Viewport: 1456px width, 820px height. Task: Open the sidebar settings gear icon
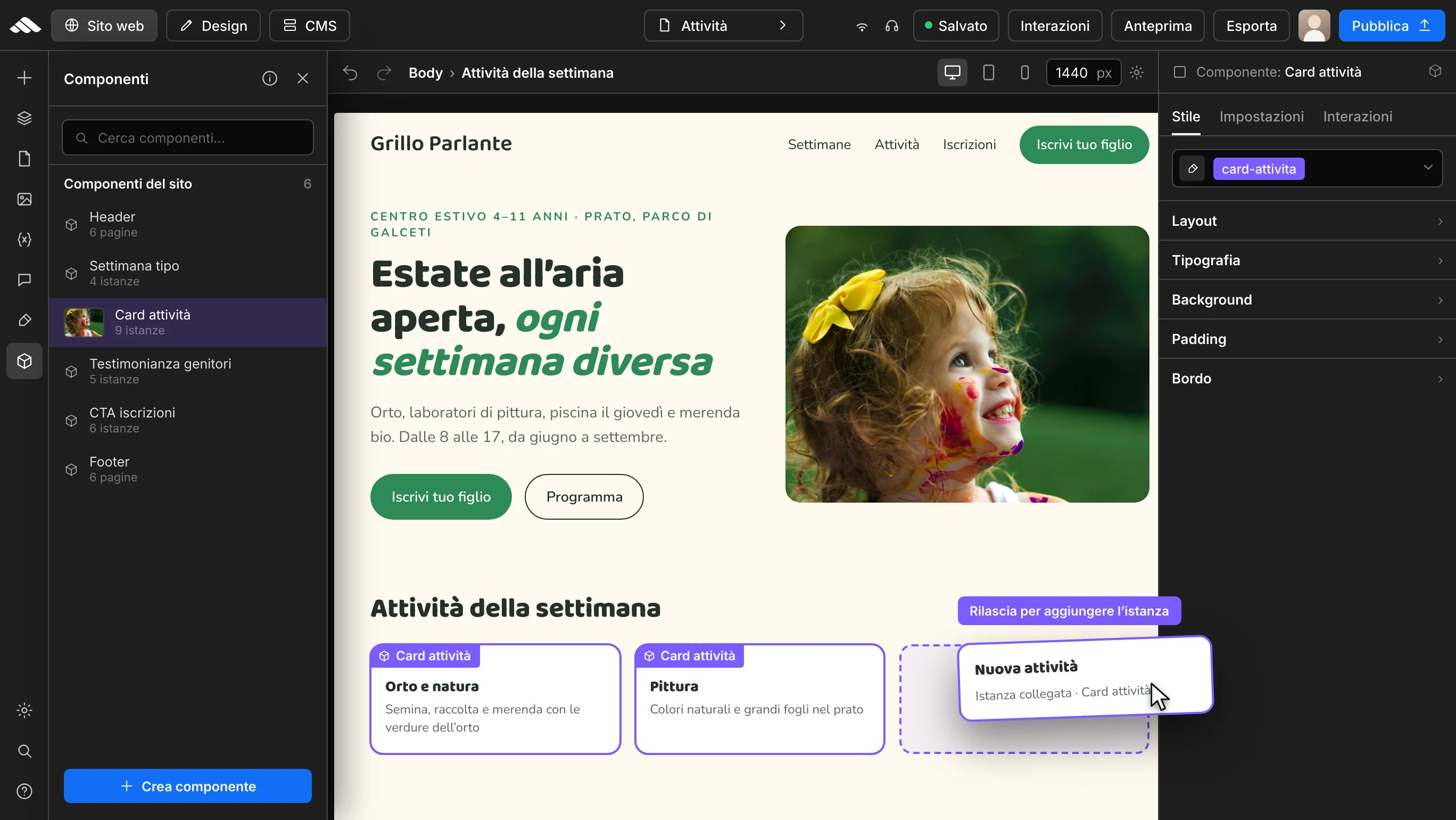point(24,710)
